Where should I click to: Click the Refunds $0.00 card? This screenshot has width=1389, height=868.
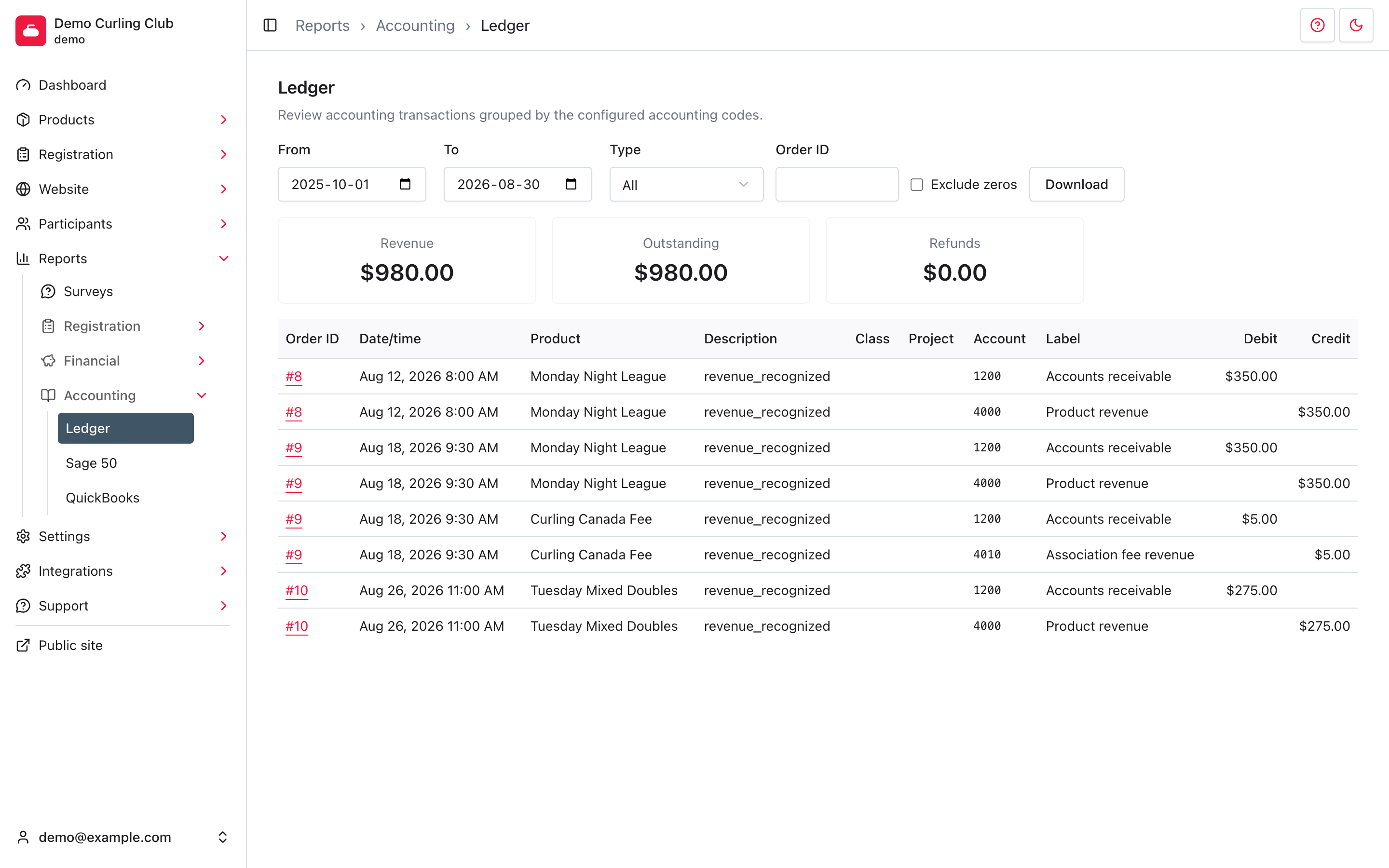(954, 260)
